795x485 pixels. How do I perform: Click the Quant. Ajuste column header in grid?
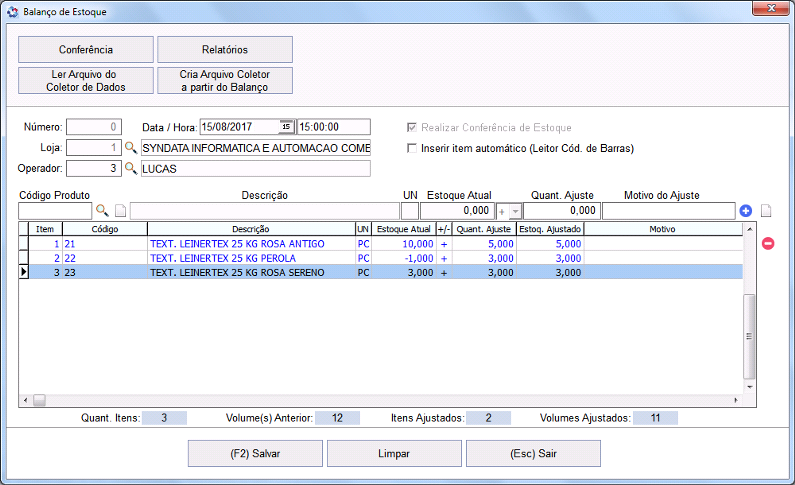point(484,229)
